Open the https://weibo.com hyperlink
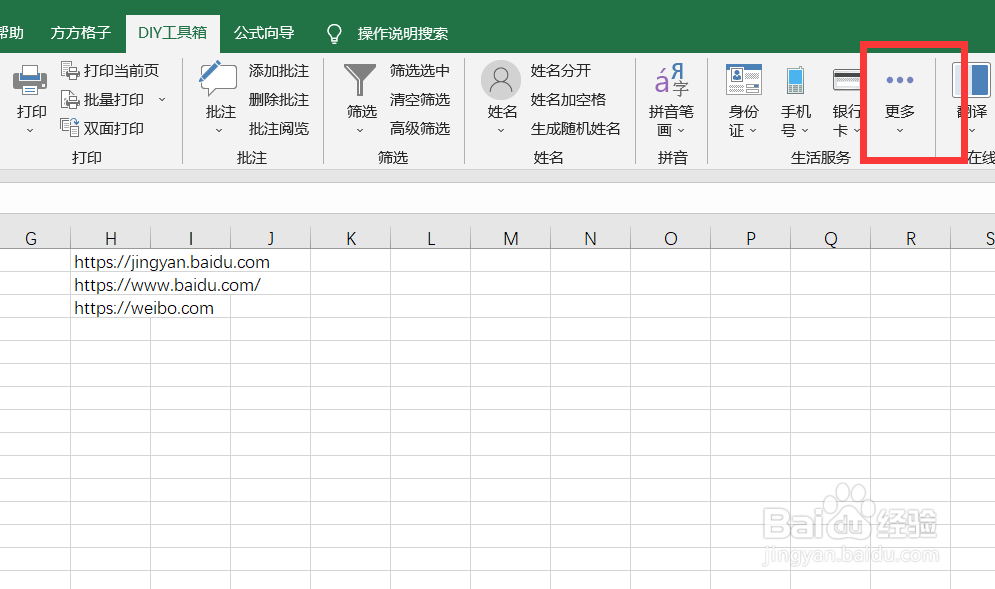 pyautogui.click(x=144, y=308)
